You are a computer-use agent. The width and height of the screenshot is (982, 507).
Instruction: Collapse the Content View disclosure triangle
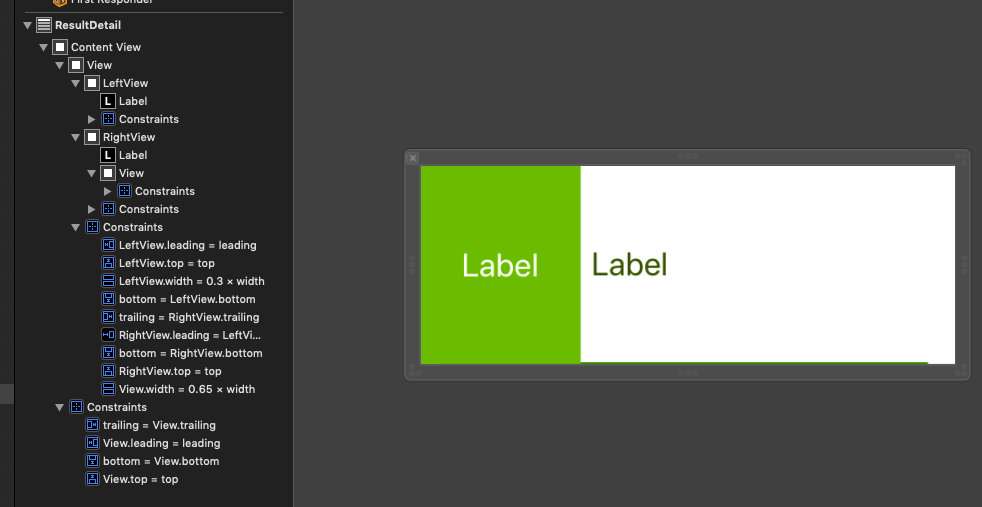[44, 48]
